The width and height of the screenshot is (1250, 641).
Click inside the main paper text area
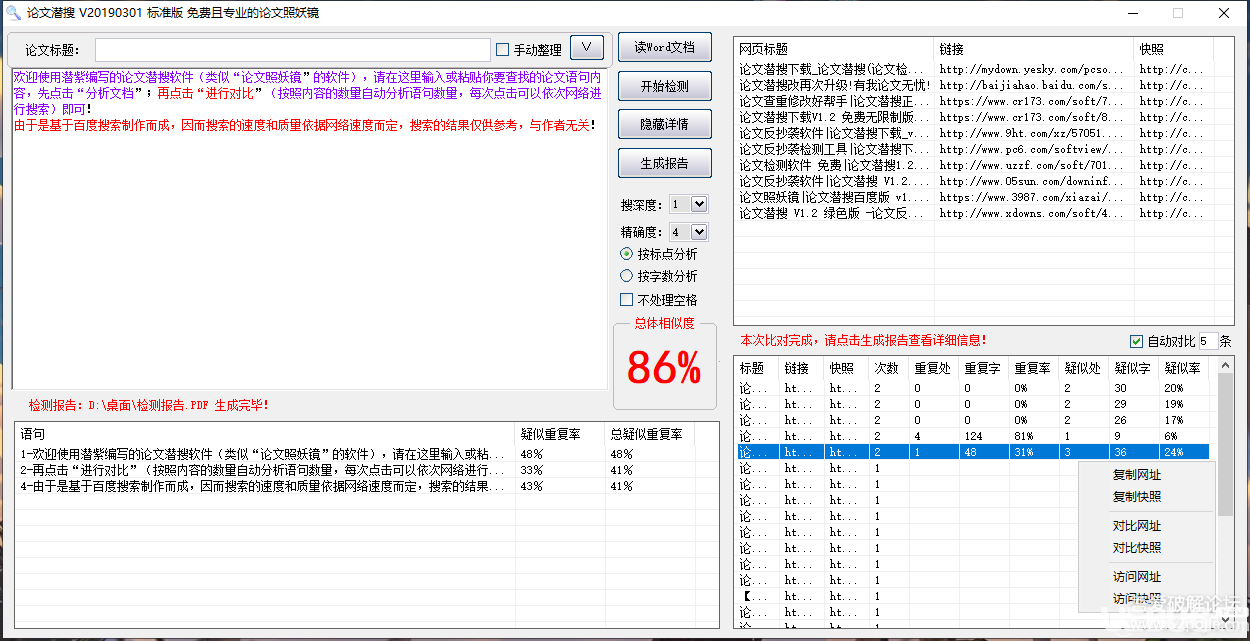coord(309,227)
